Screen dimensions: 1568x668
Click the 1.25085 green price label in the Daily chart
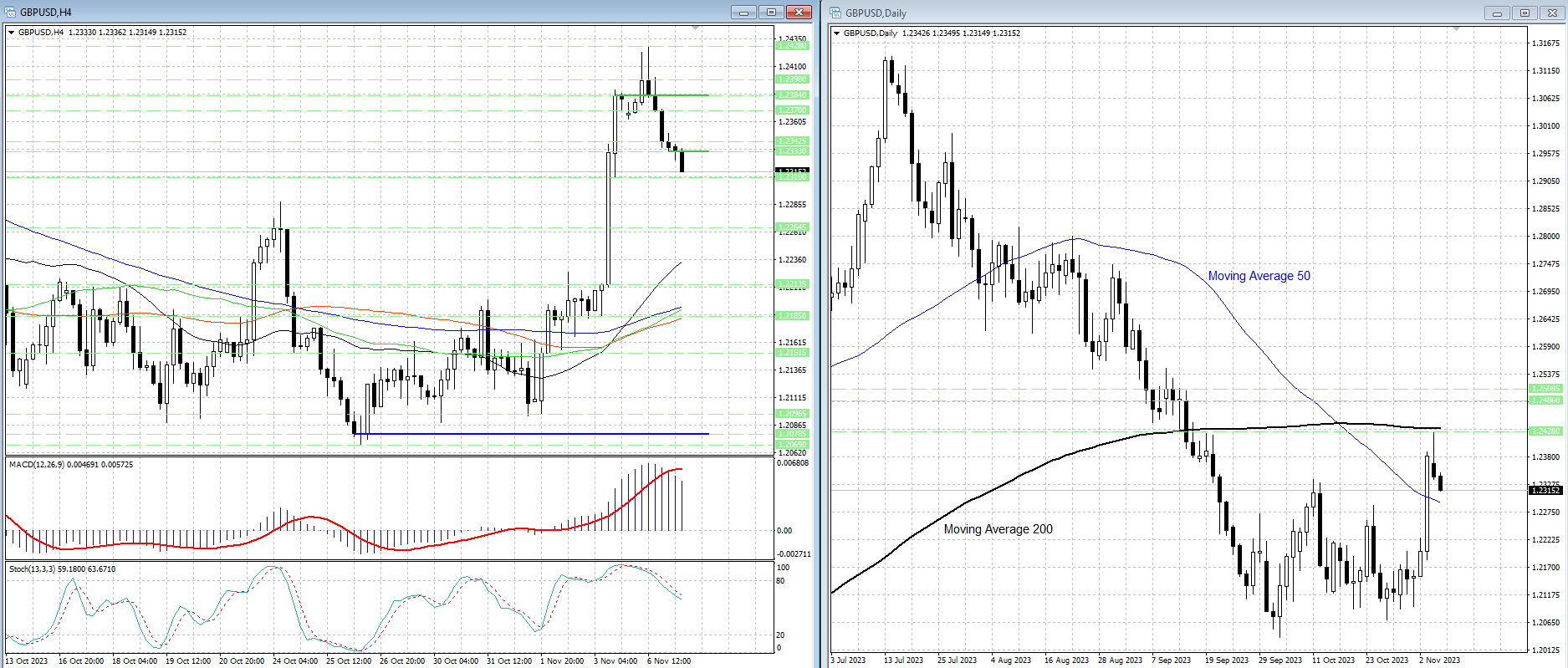(1545, 389)
